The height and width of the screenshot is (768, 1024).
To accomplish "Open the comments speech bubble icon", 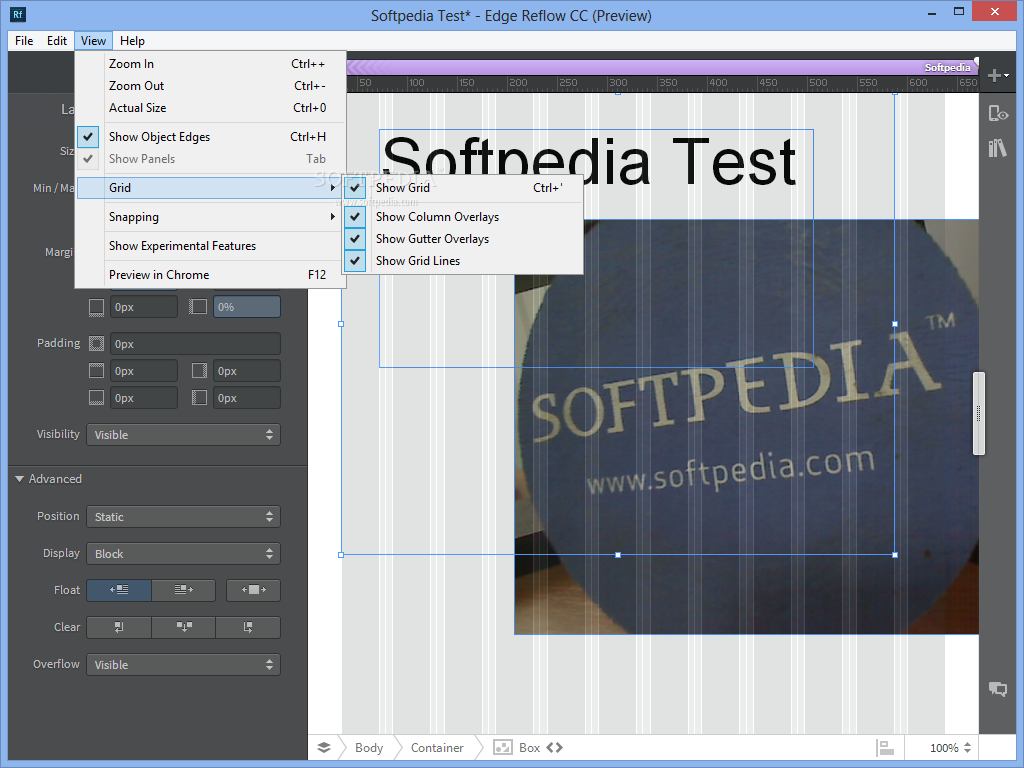I will coord(997,689).
